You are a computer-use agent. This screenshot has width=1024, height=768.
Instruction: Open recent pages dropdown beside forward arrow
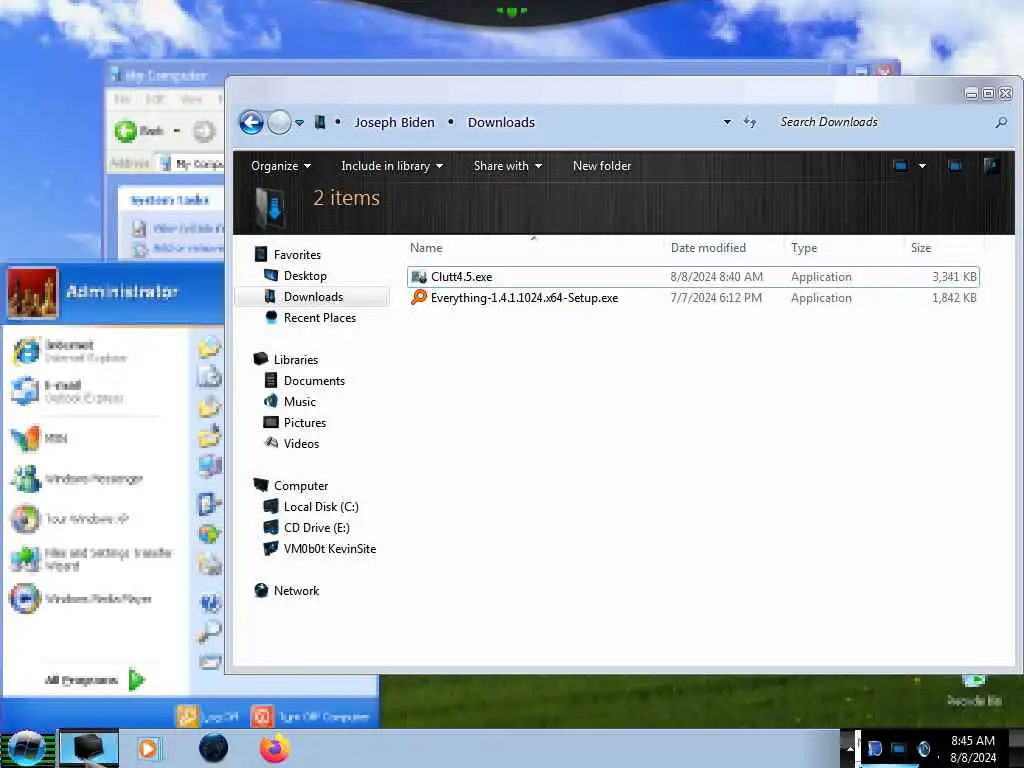pyautogui.click(x=299, y=123)
